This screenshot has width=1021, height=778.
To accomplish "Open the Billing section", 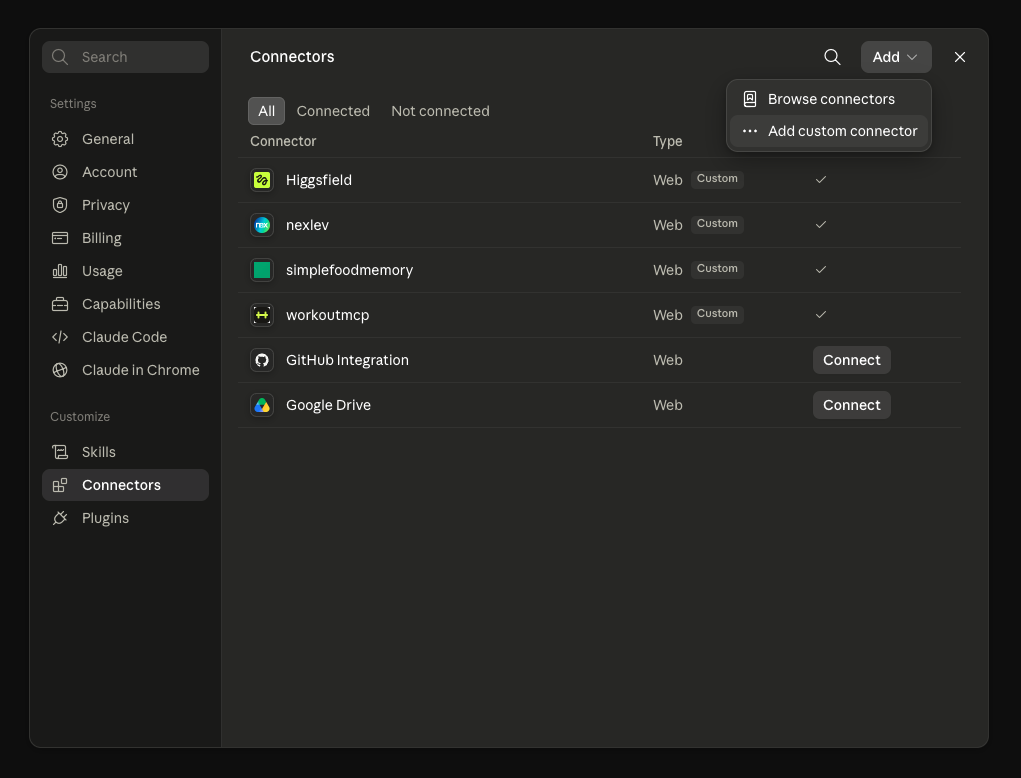I will (x=125, y=238).
